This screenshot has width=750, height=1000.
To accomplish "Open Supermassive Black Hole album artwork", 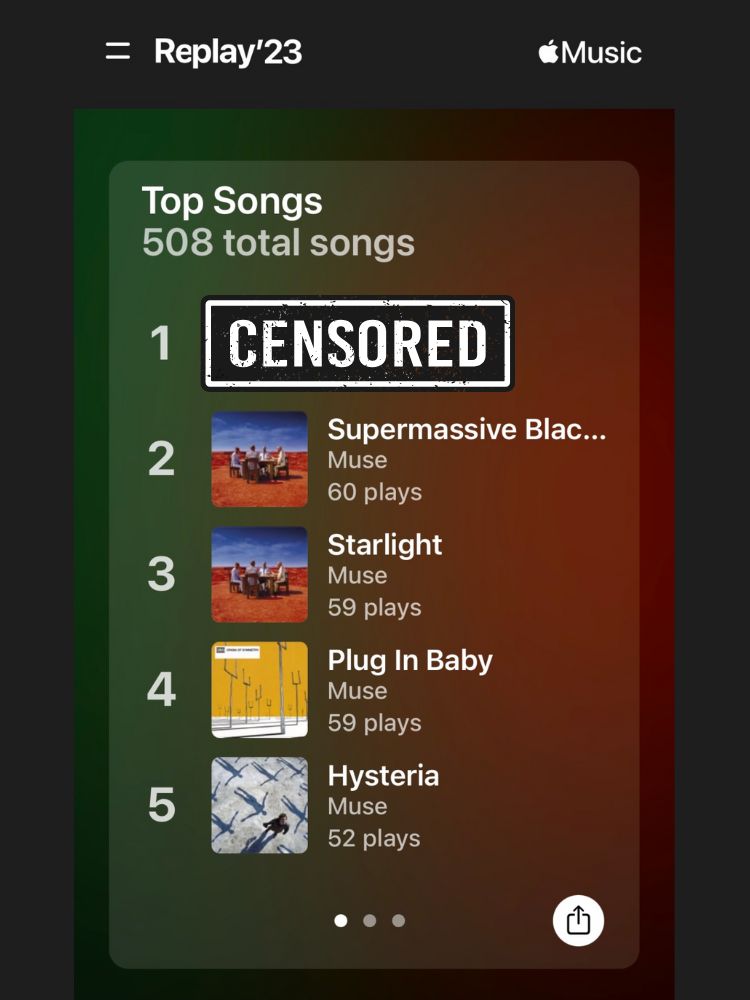I will [259, 459].
